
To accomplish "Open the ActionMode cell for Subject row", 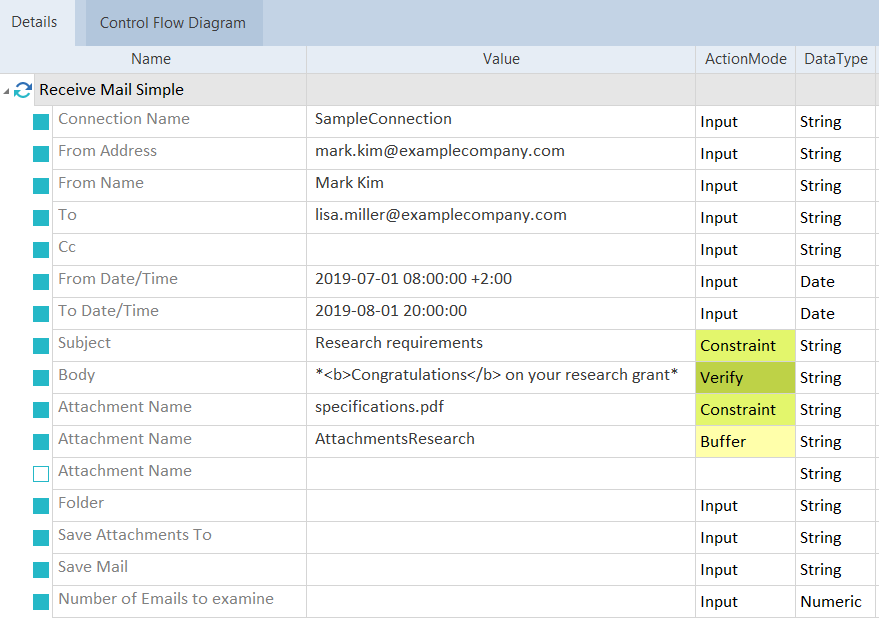I will (745, 346).
